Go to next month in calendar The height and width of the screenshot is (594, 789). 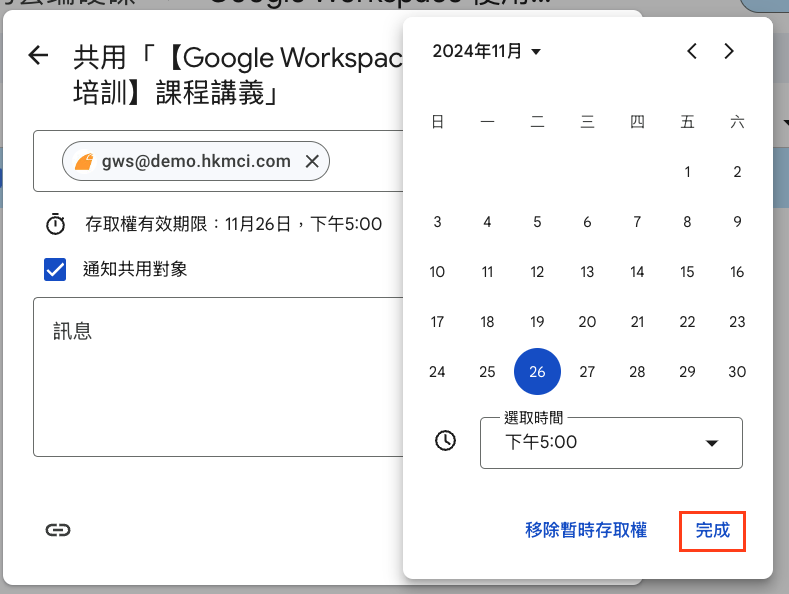pos(729,51)
